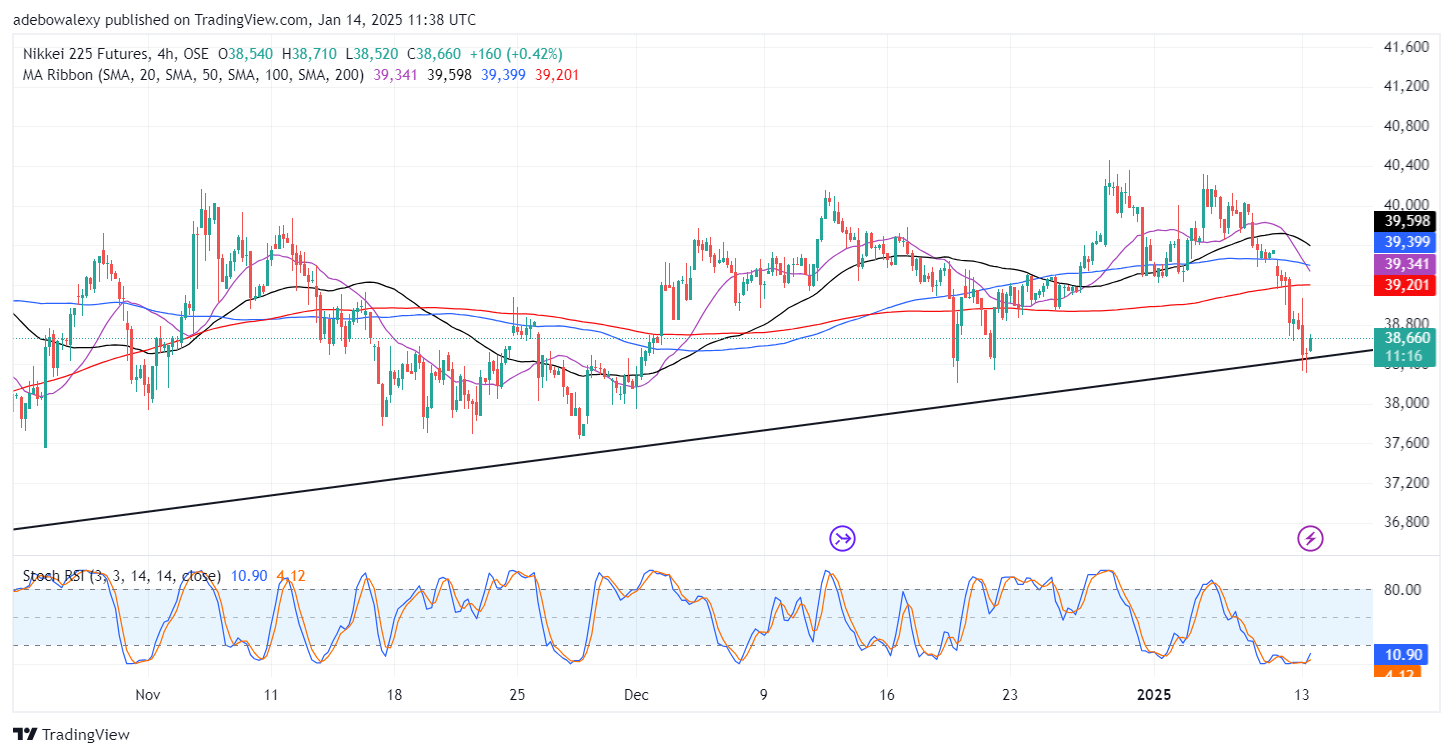Click the 40,400 price axis label
The image size is (1453, 756).
click(x=1407, y=165)
